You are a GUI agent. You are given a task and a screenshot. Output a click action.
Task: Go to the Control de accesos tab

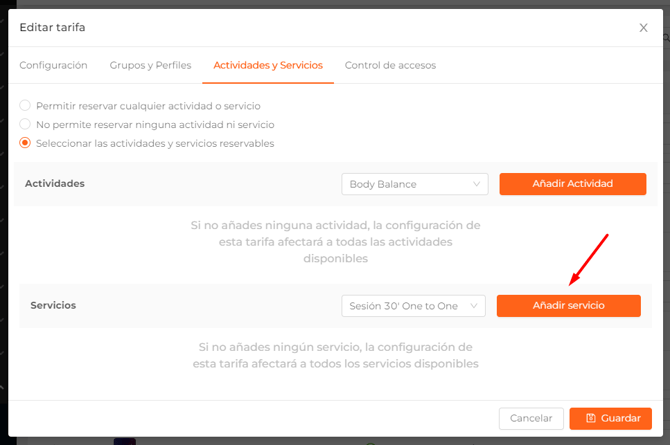click(390, 65)
